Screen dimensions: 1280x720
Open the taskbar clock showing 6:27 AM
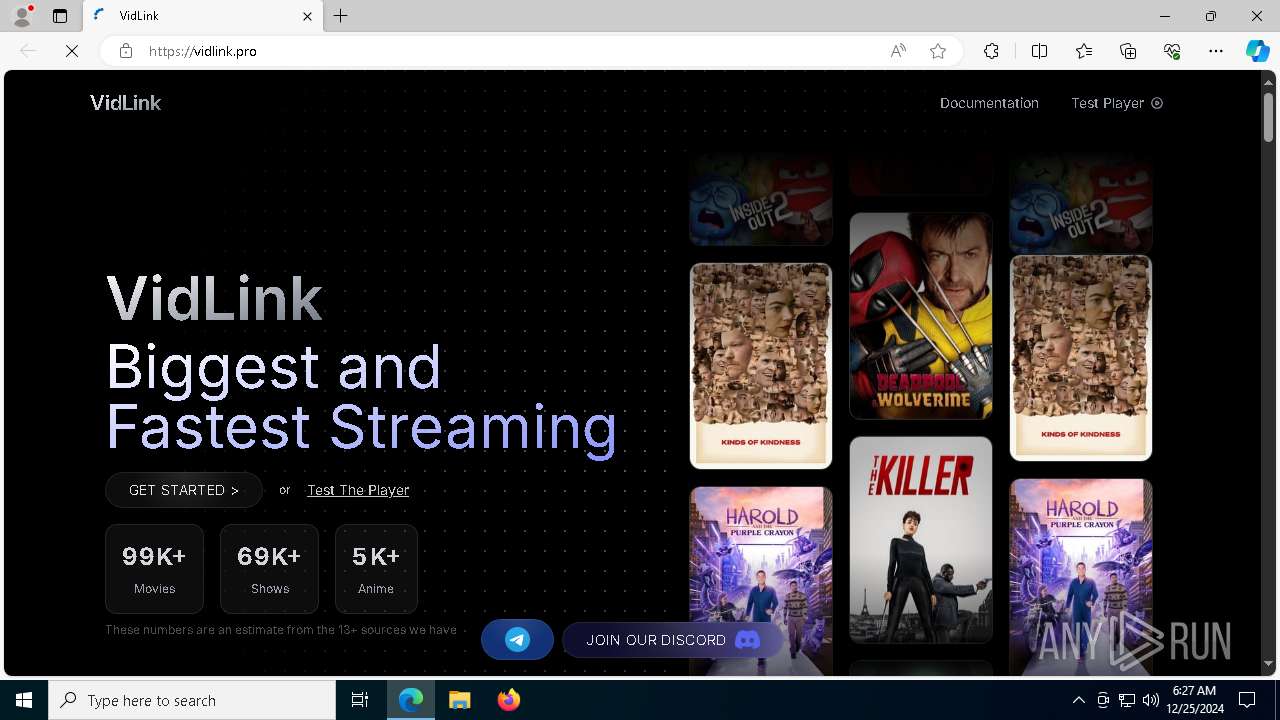click(1193, 700)
